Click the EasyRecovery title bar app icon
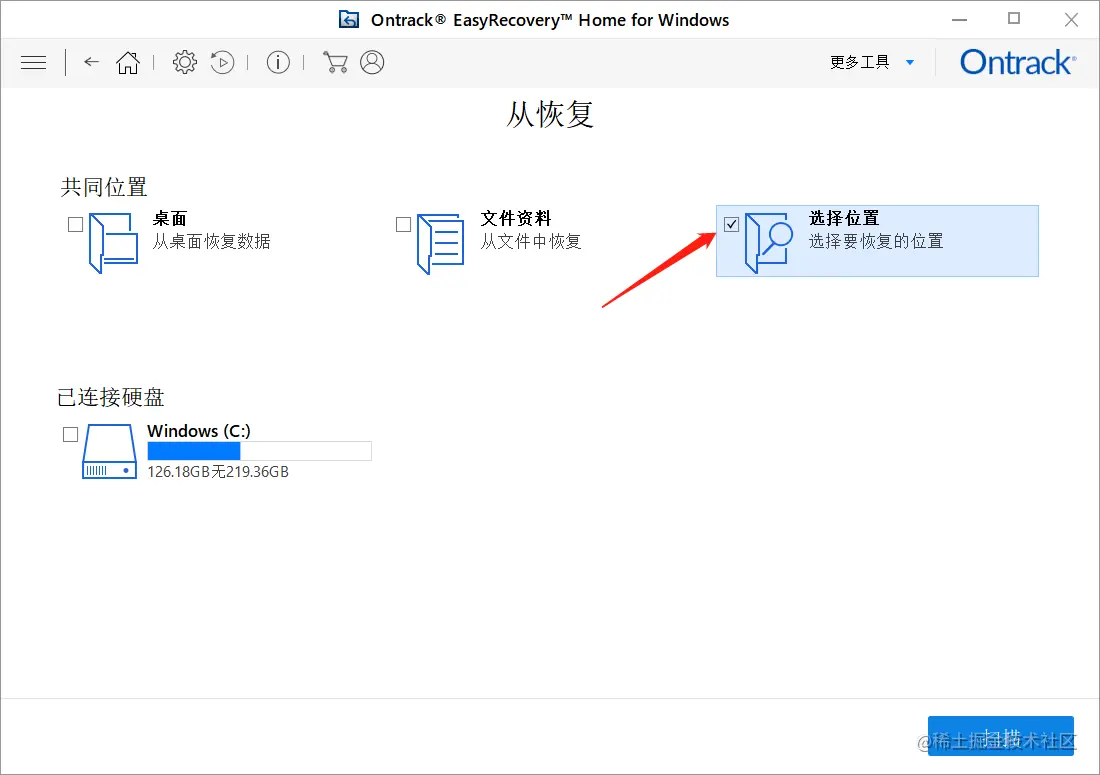Image resolution: width=1100 pixels, height=775 pixels. [349, 20]
